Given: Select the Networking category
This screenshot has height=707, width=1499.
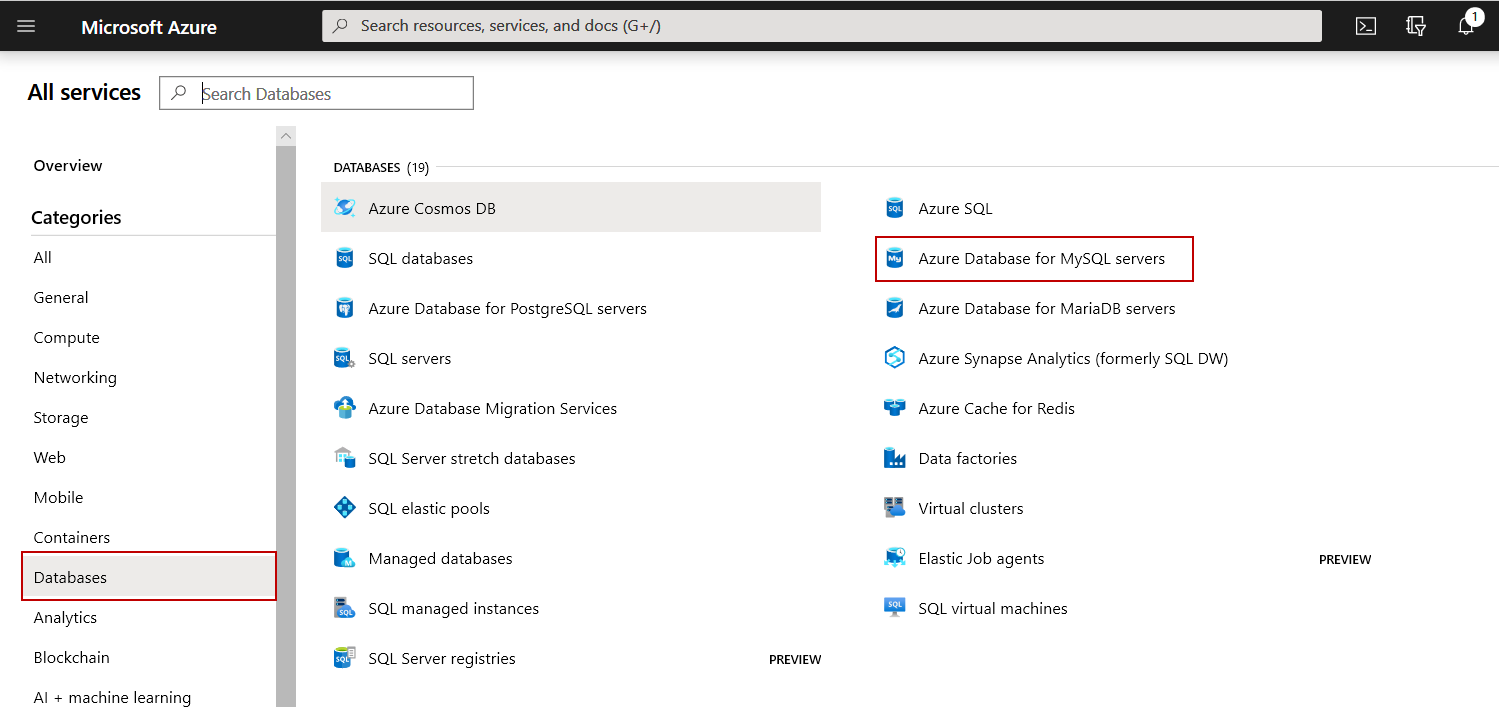Looking at the screenshot, I should coord(75,377).
